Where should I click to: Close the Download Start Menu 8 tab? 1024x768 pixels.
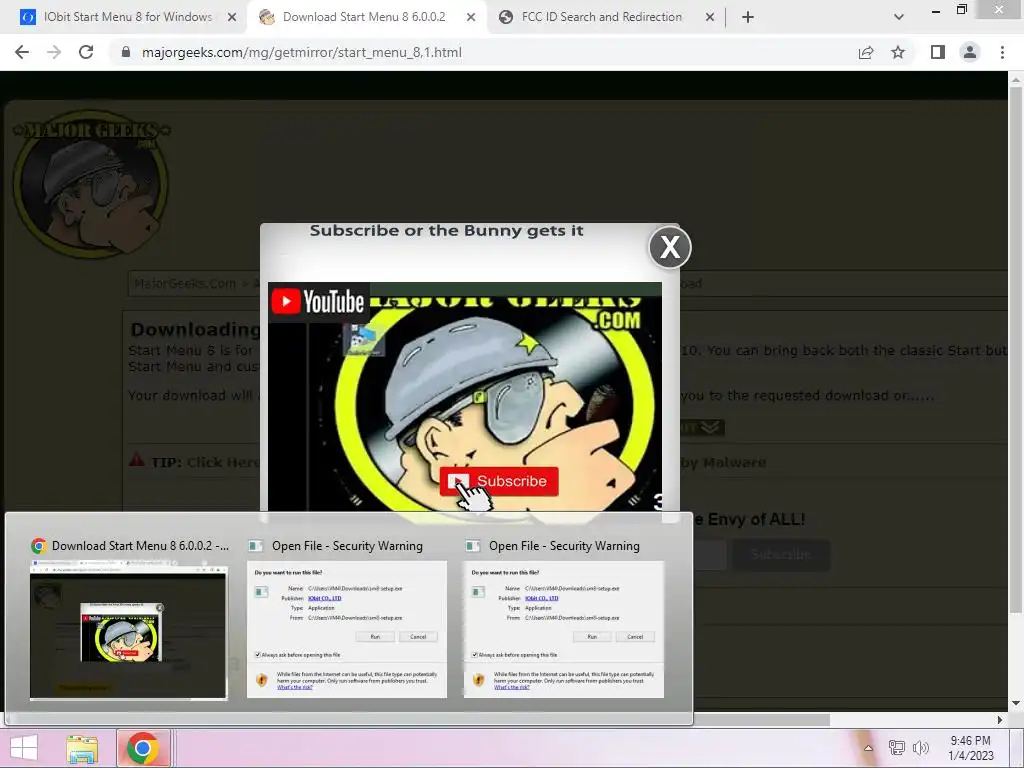[x=471, y=17]
